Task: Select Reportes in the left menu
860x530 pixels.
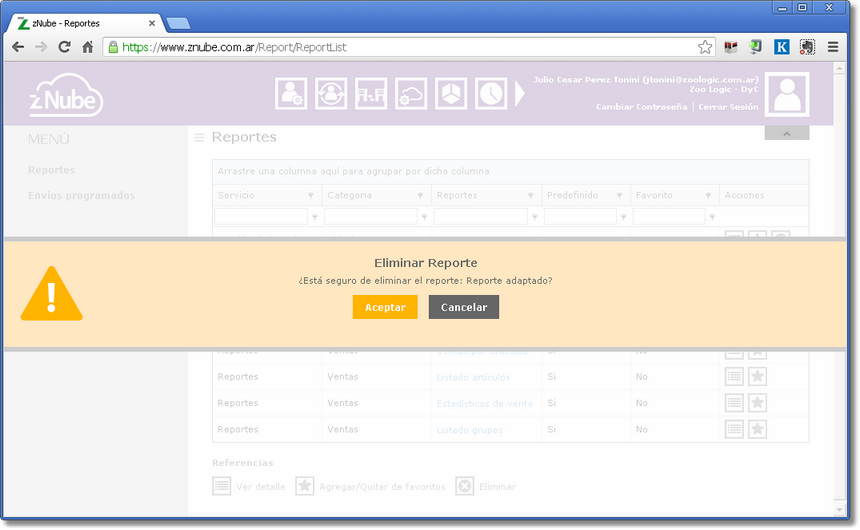Action: 51,170
